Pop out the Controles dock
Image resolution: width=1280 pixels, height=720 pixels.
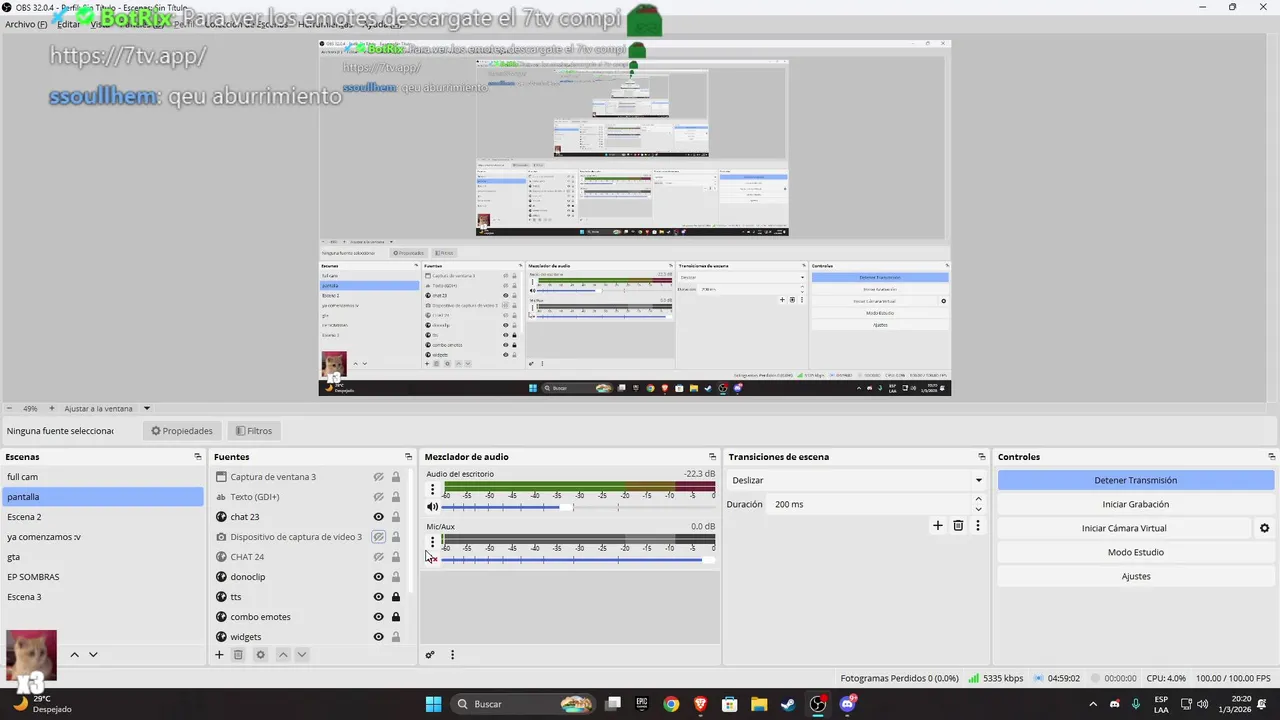1272,457
